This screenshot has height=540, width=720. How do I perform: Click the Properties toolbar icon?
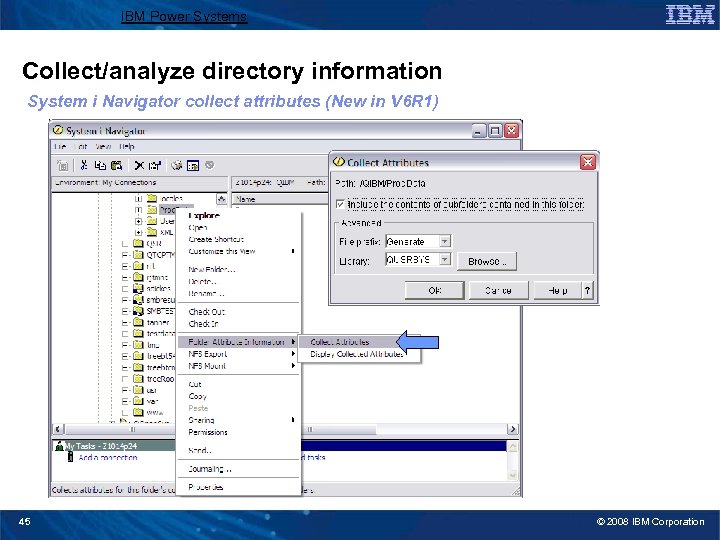tap(155, 165)
